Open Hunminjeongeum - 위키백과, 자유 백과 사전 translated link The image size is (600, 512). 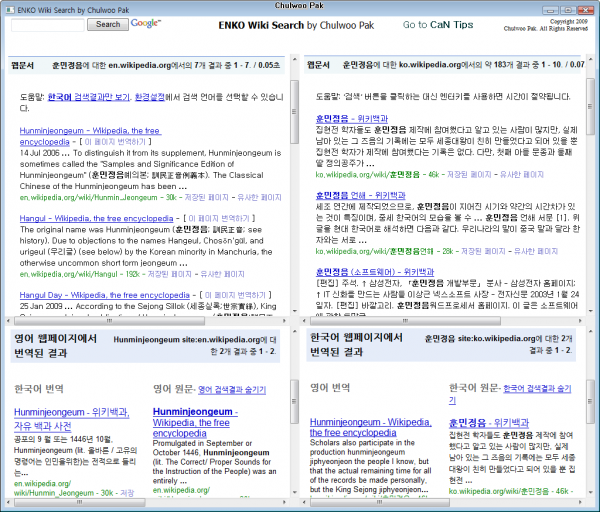pos(72,419)
